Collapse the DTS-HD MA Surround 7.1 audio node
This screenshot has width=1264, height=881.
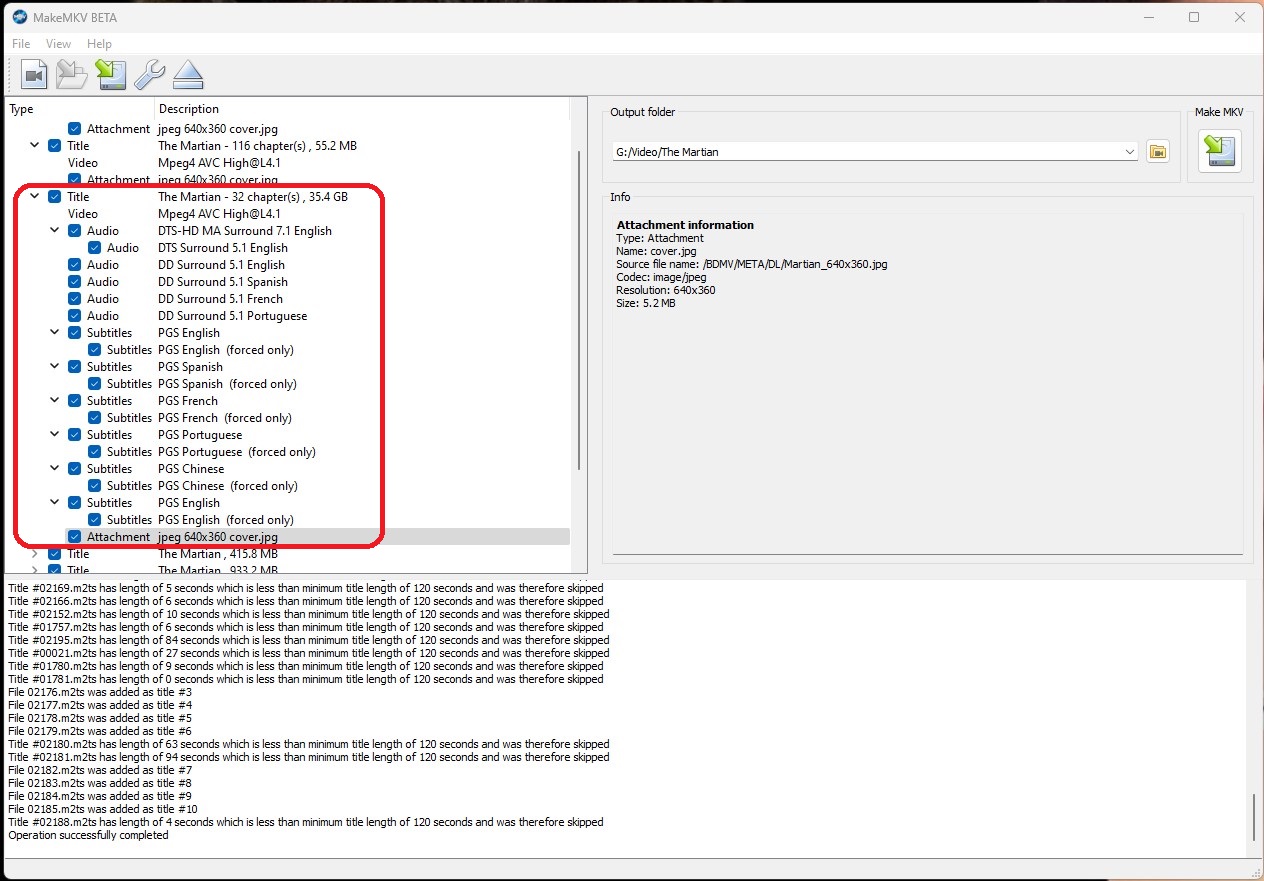[55, 231]
